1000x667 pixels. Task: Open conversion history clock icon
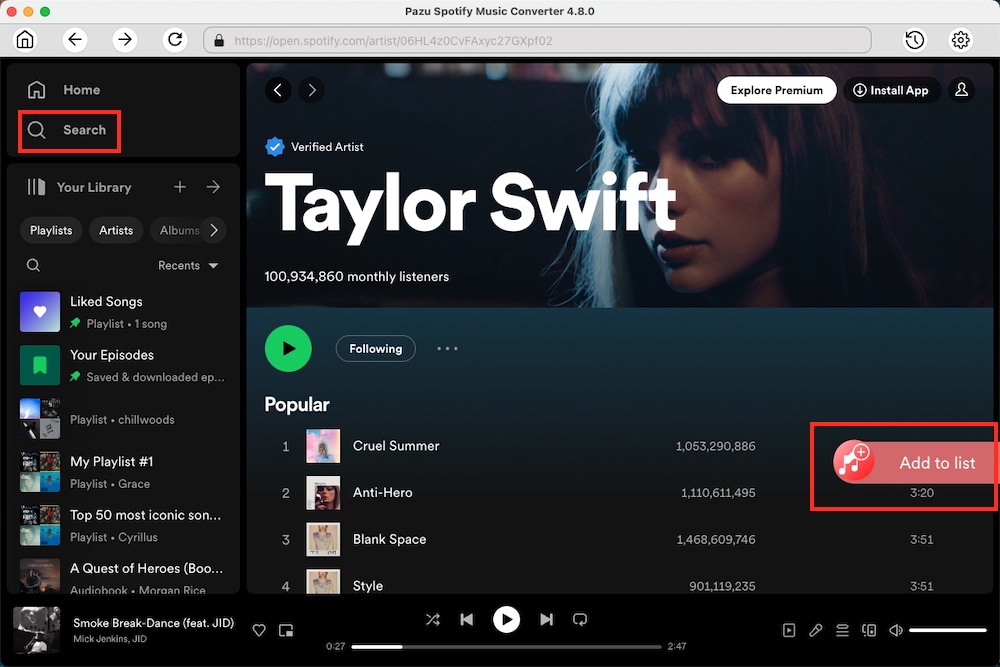point(914,40)
